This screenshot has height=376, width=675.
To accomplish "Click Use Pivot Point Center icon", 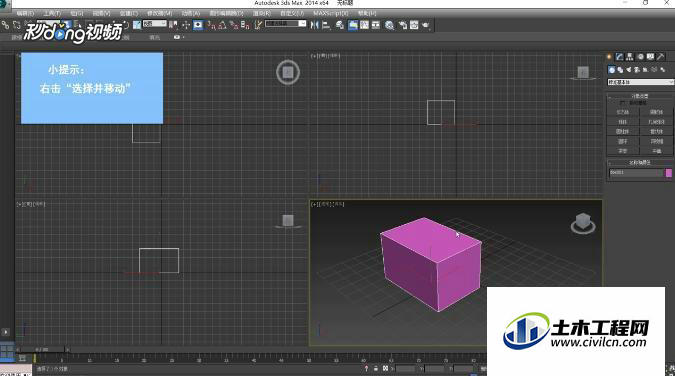I will click(x=173, y=25).
